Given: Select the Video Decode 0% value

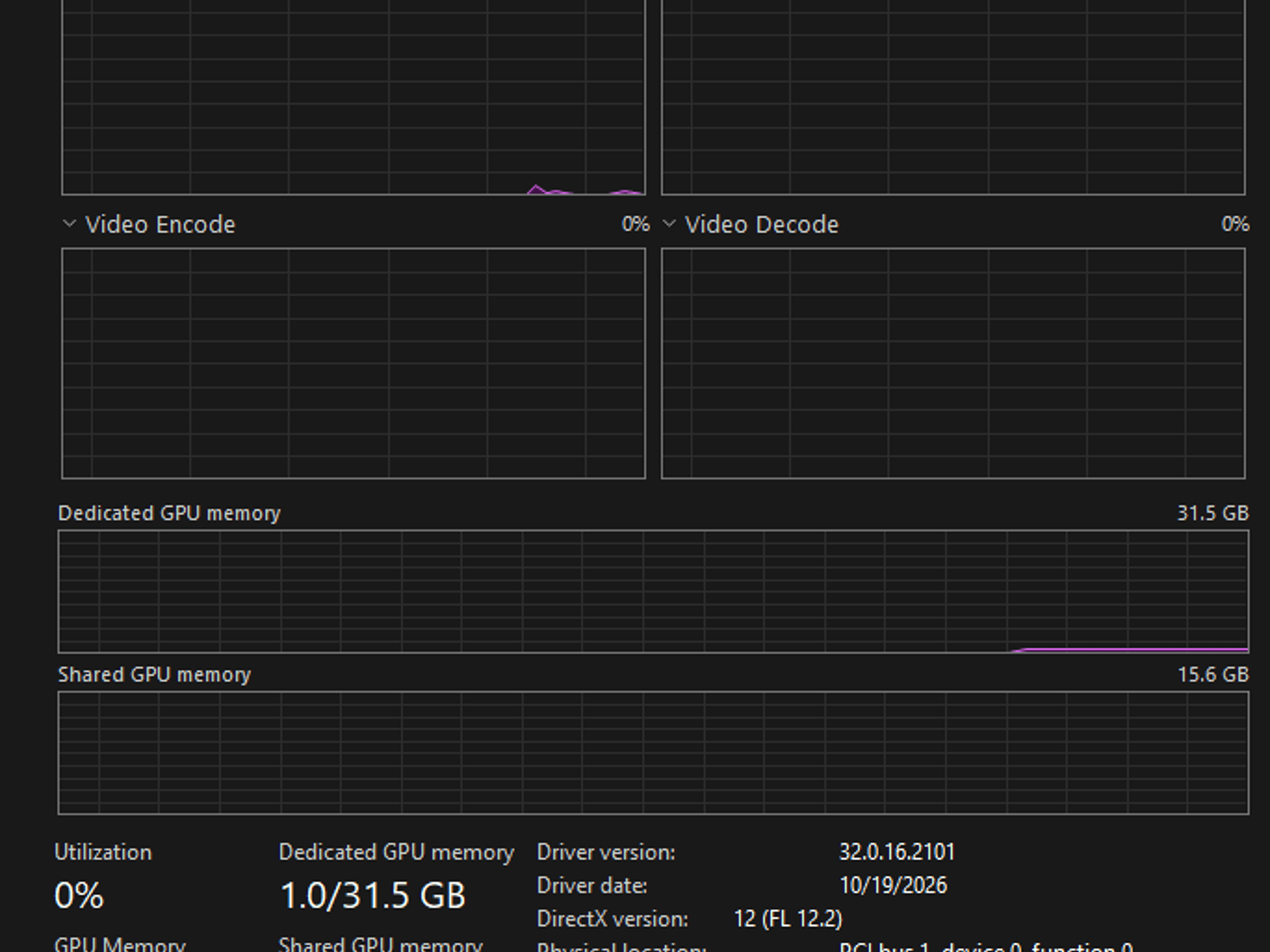Looking at the screenshot, I should [1235, 224].
